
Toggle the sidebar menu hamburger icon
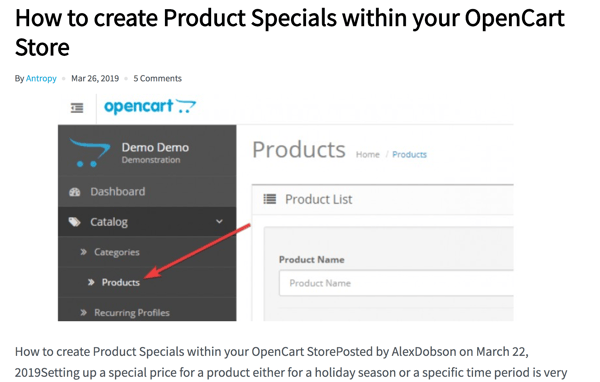(77, 108)
